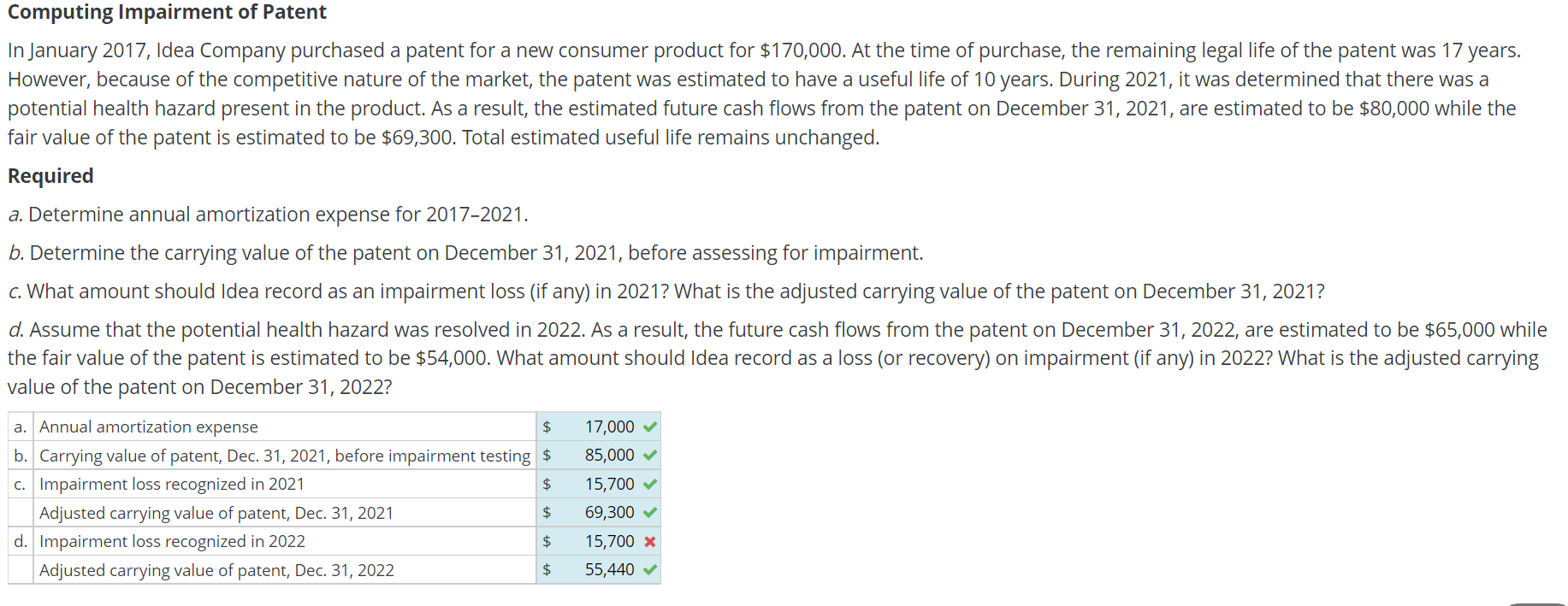
Task: Click the green checkmark beside 17,000
Action: pyautogui.click(x=650, y=427)
